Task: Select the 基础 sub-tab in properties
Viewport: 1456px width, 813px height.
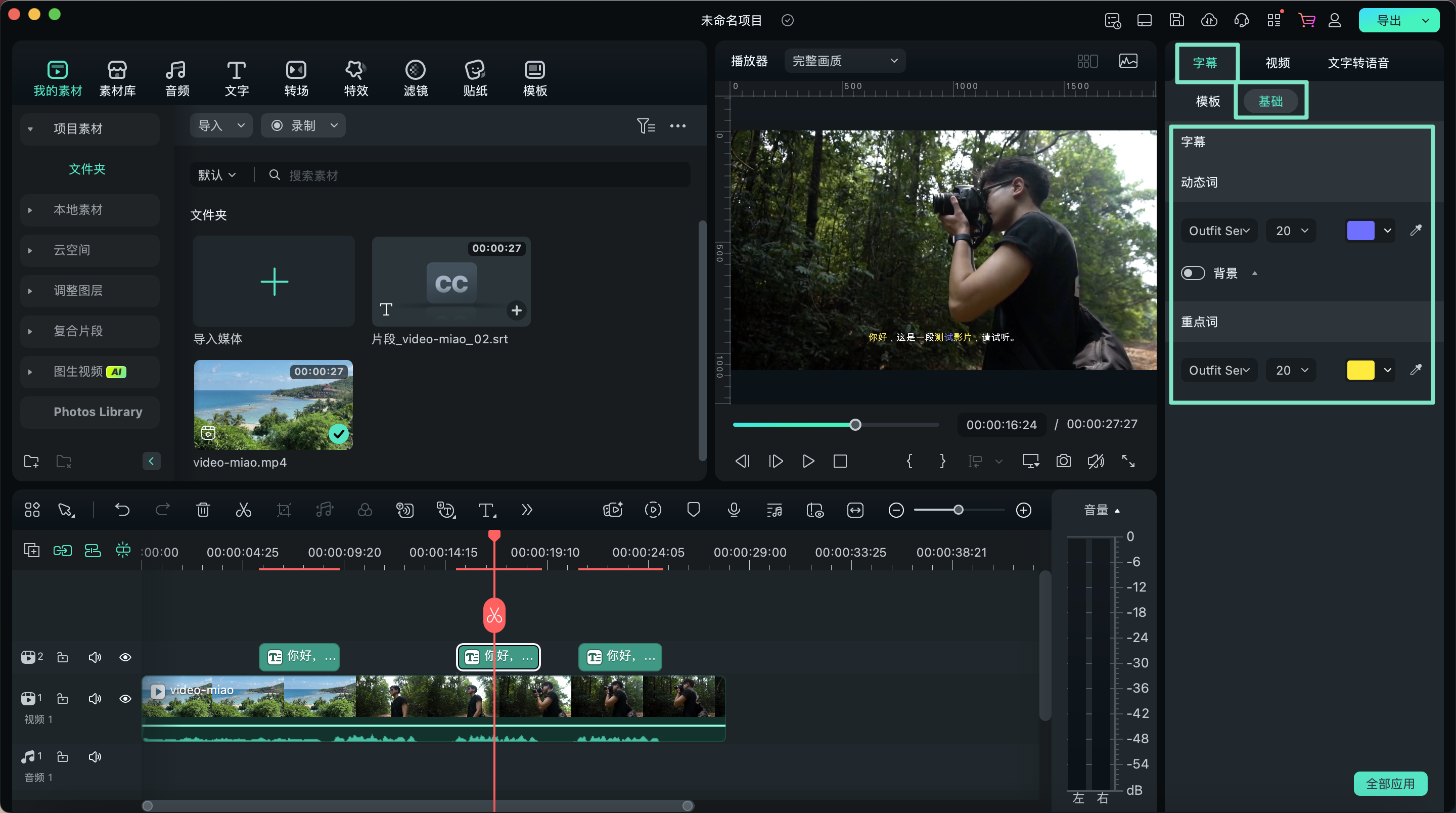Action: (1270, 101)
